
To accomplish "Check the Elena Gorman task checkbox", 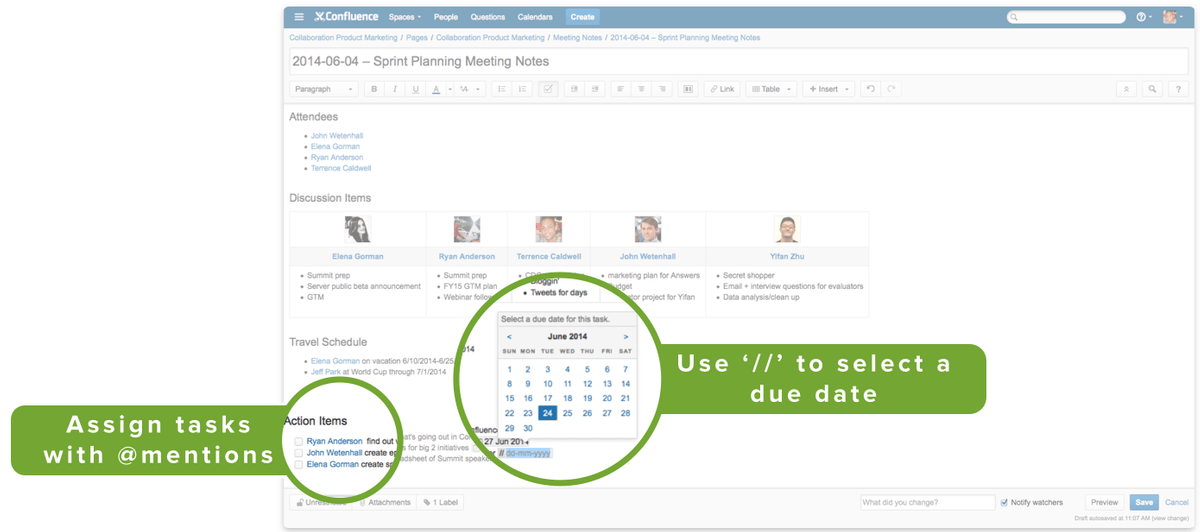I will [x=298, y=465].
